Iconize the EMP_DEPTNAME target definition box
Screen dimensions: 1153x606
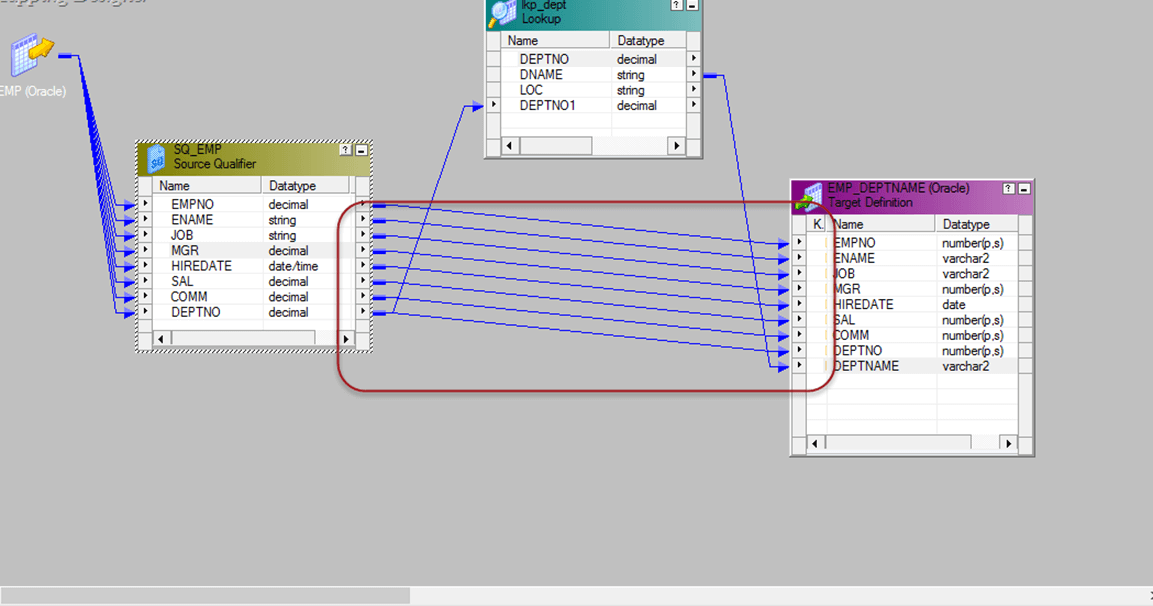point(1025,188)
